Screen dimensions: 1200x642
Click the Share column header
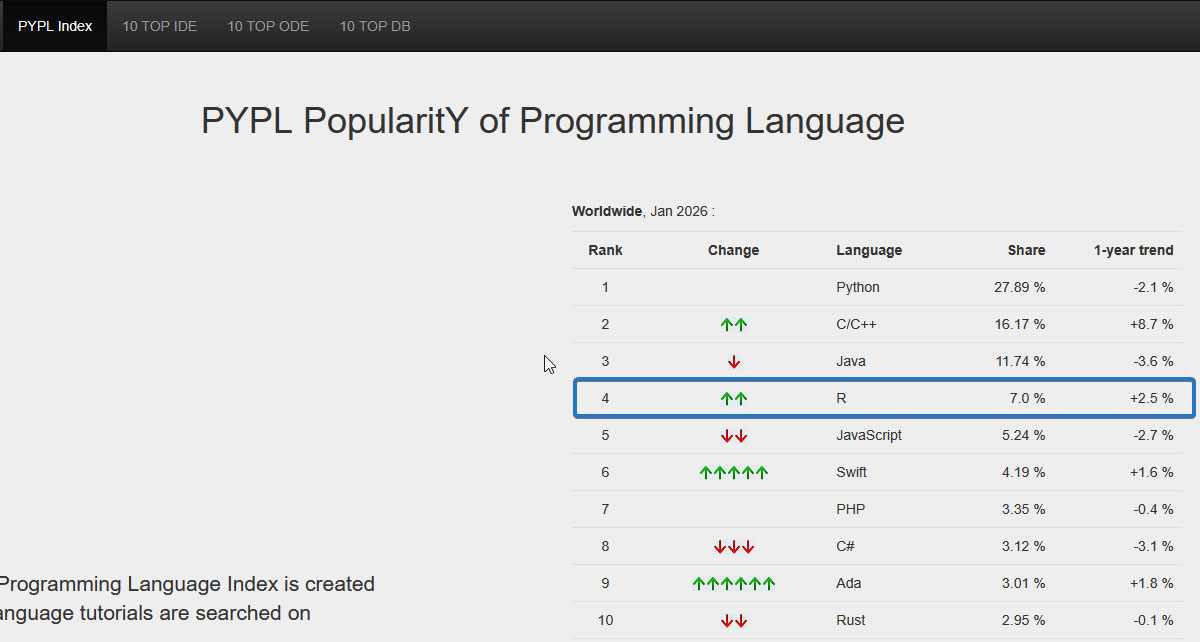(x=1026, y=250)
